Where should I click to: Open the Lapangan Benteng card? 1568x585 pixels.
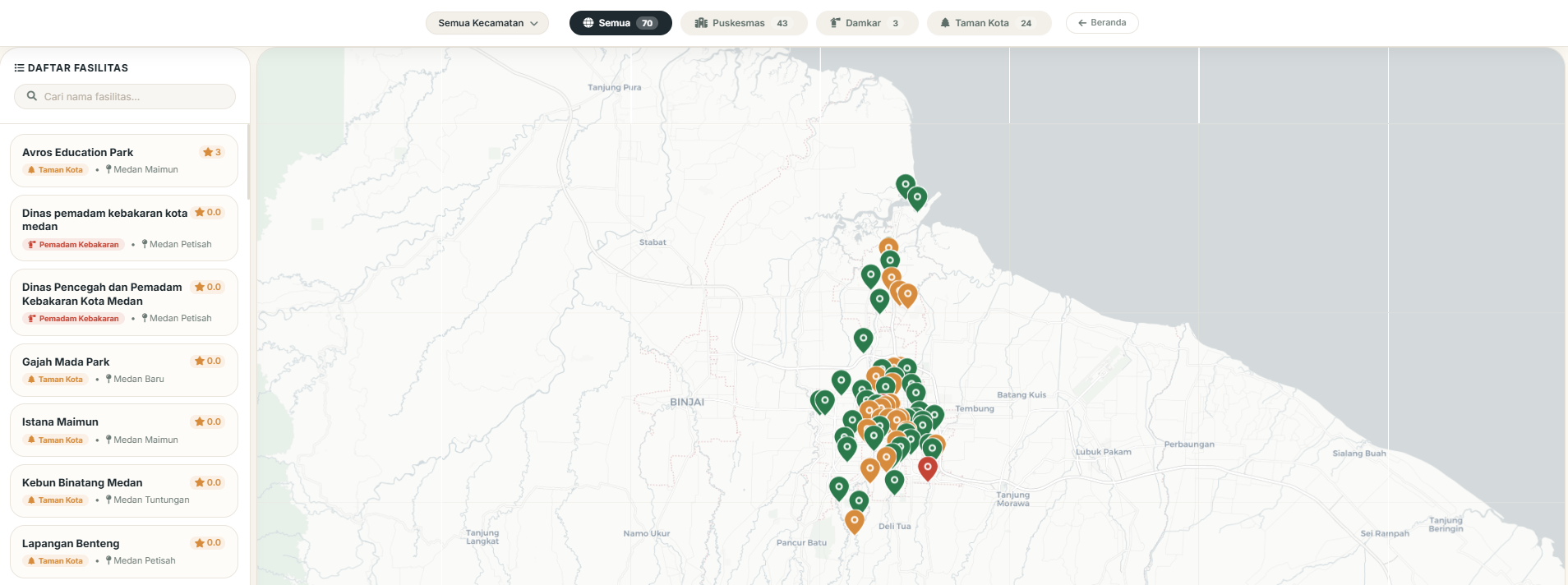(124, 551)
